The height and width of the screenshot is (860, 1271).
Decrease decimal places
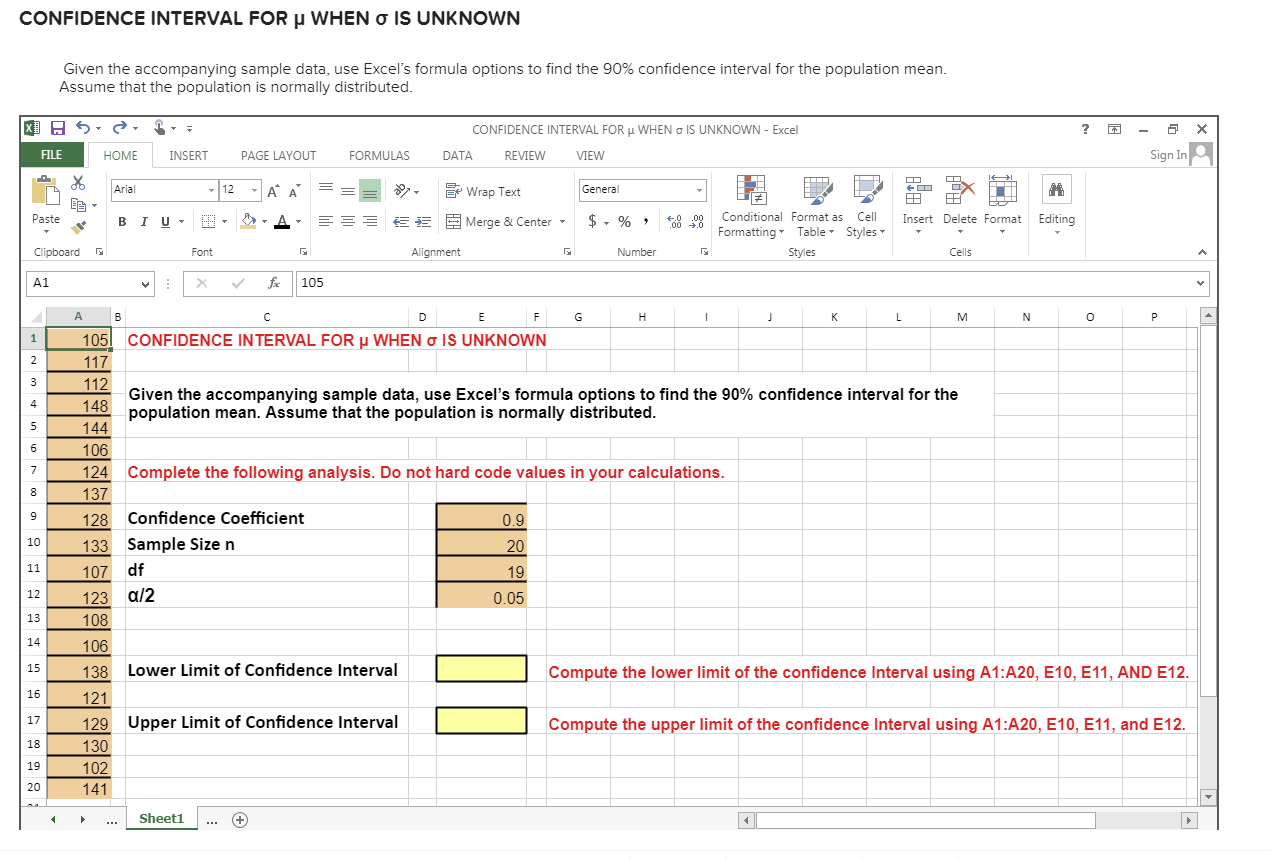[697, 221]
